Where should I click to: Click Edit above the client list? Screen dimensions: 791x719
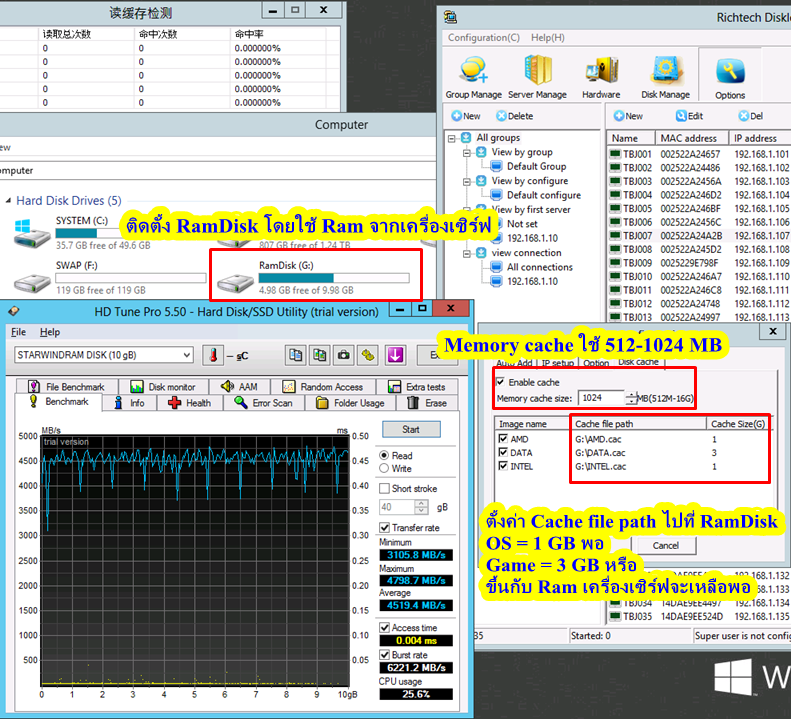[689, 116]
